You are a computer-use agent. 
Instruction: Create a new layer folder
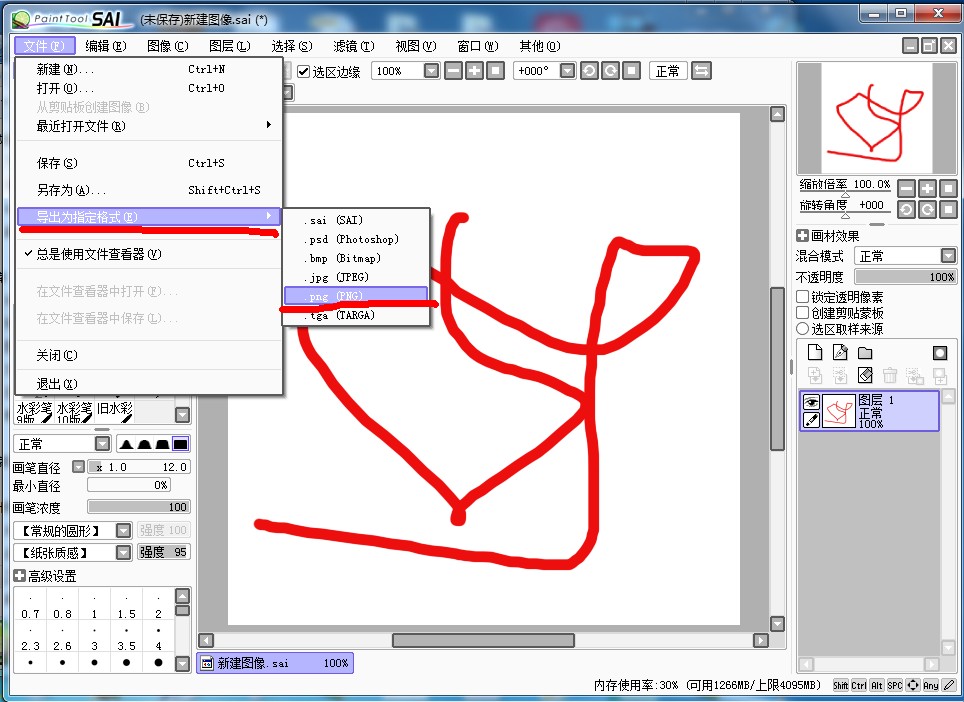coord(865,352)
